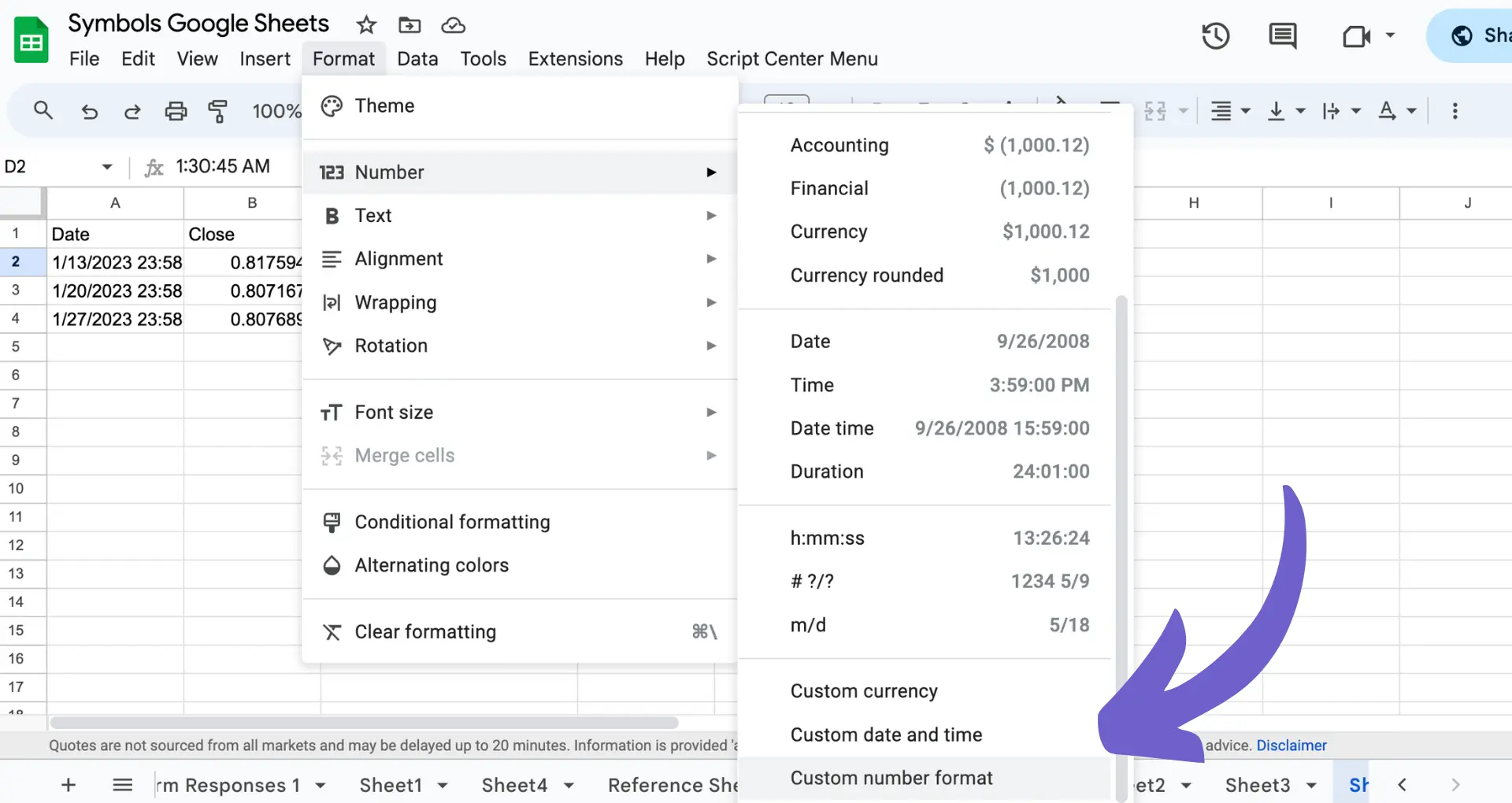Image resolution: width=1512 pixels, height=803 pixels.
Task: Select row 10 header
Action: (23, 489)
